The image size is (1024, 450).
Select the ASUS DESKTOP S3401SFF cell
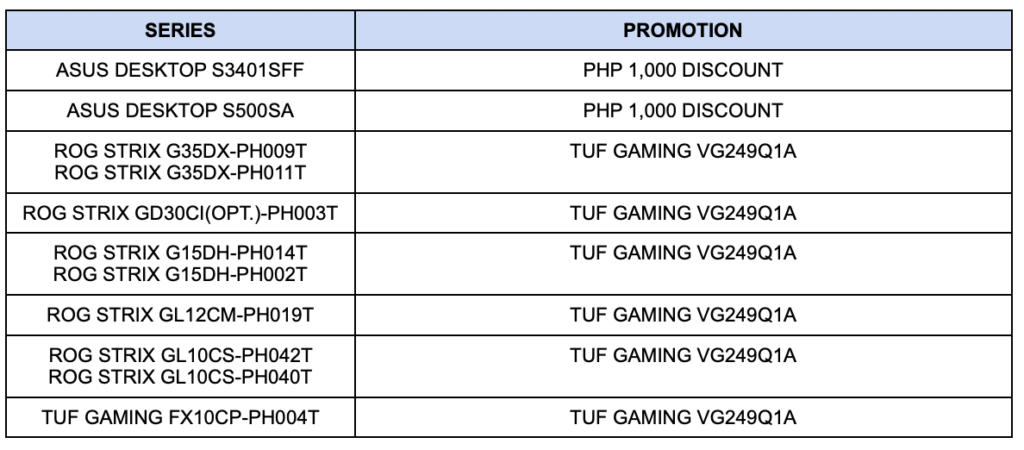tap(180, 71)
